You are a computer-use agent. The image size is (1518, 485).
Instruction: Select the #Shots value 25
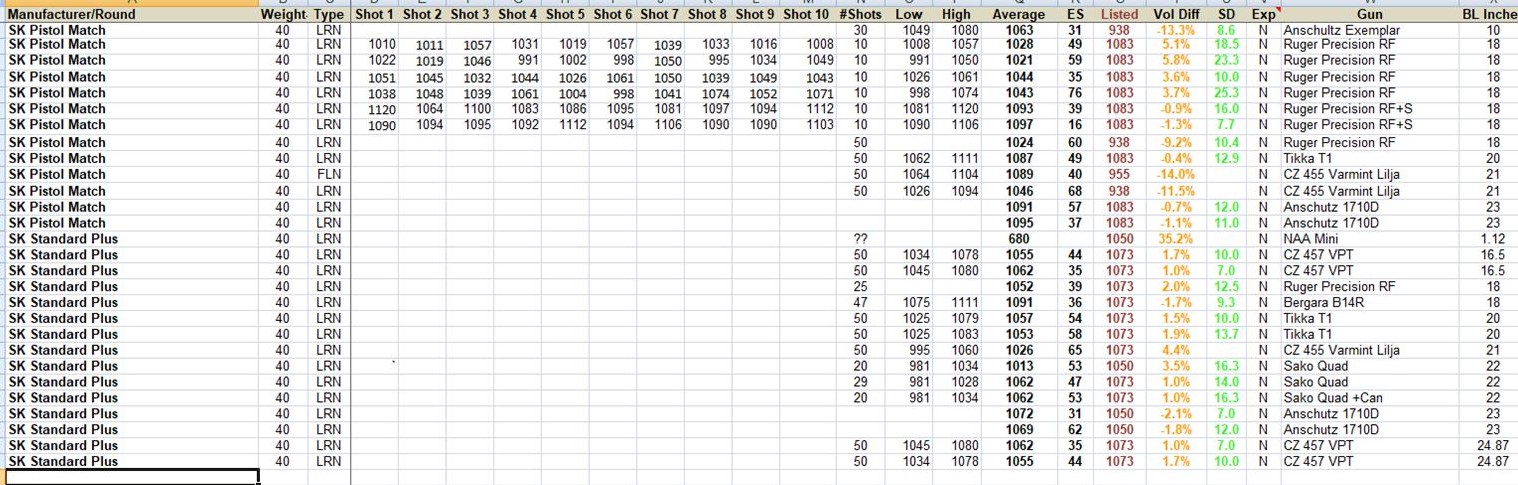click(859, 286)
